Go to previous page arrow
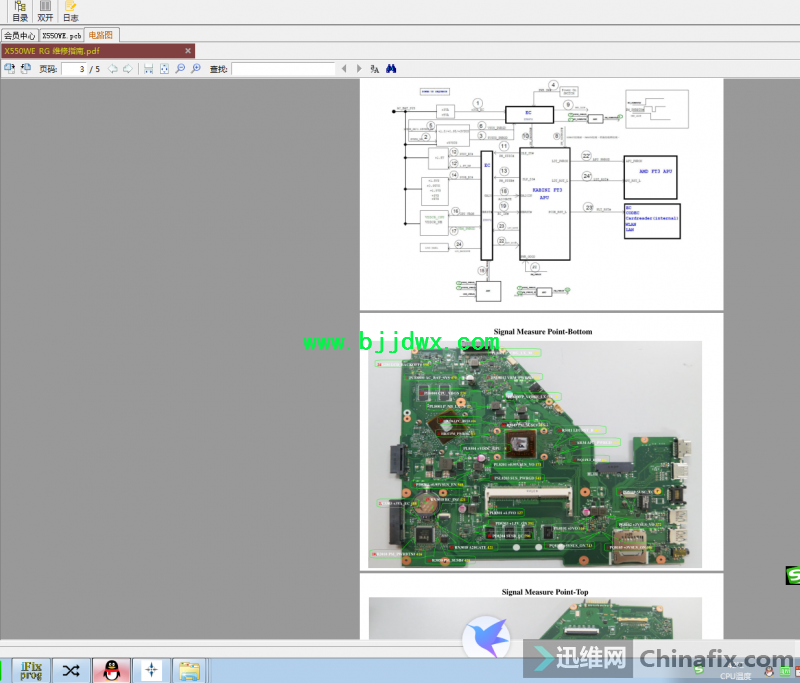The image size is (800, 683). (x=113, y=69)
